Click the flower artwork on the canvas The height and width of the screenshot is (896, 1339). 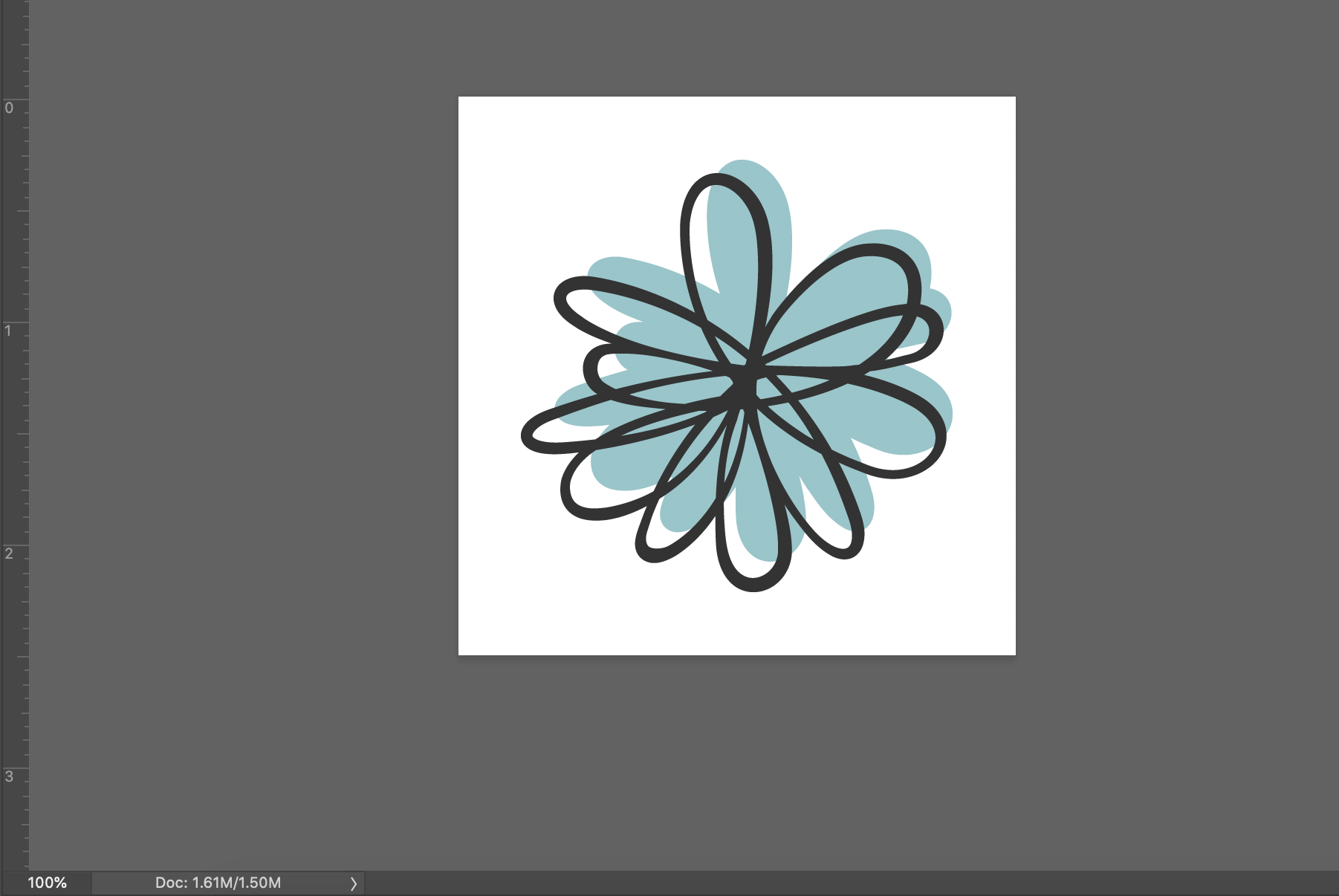click(x=736, y=376)
